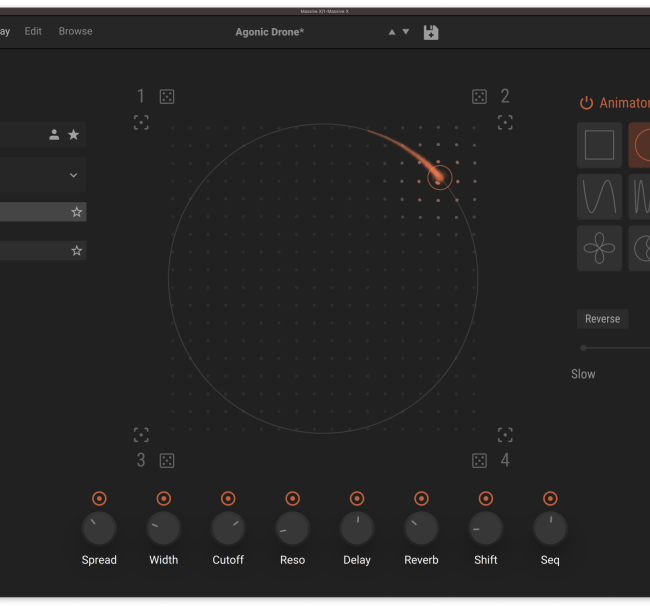Toggle the morph assign ring above Reverb
Viewport: 650px width, 608px height.
click(421, 498)
